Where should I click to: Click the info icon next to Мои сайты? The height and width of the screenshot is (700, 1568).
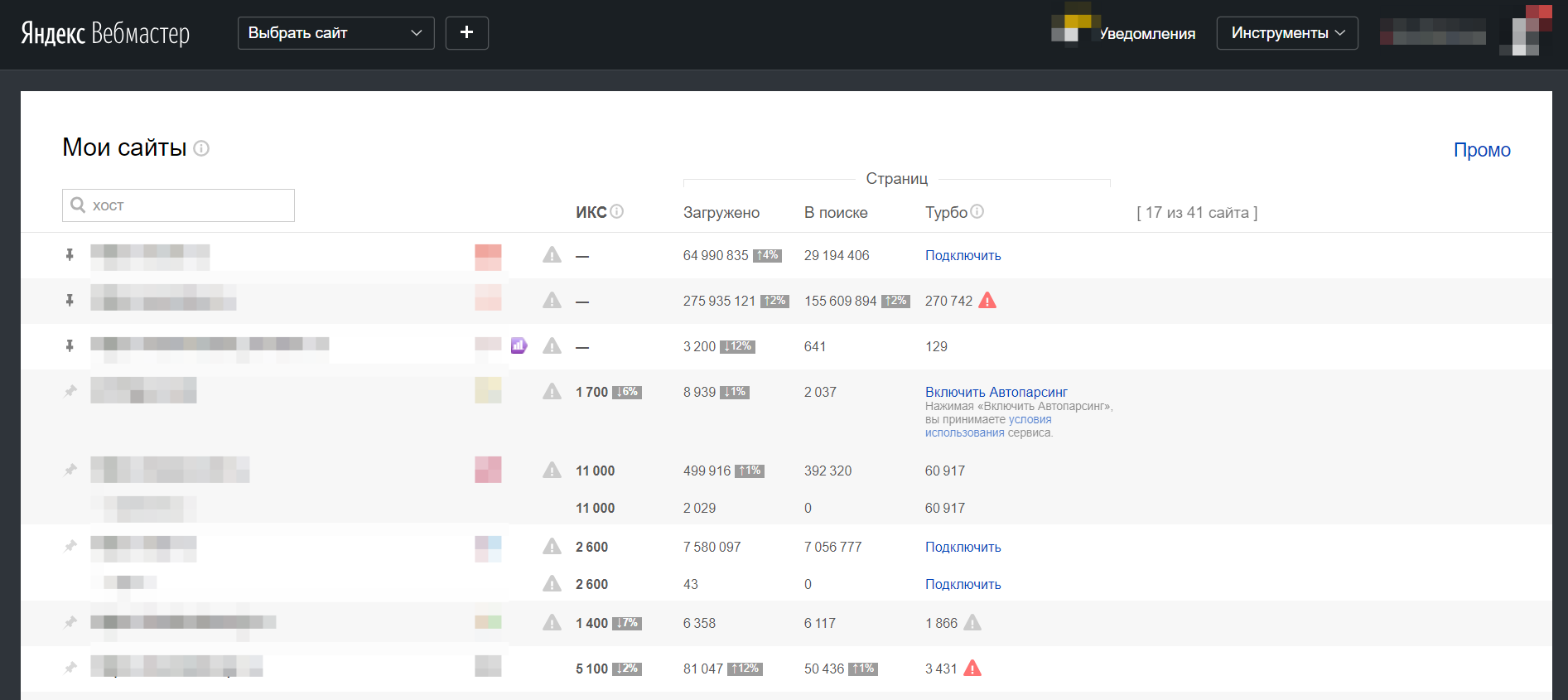click(201, 148)
